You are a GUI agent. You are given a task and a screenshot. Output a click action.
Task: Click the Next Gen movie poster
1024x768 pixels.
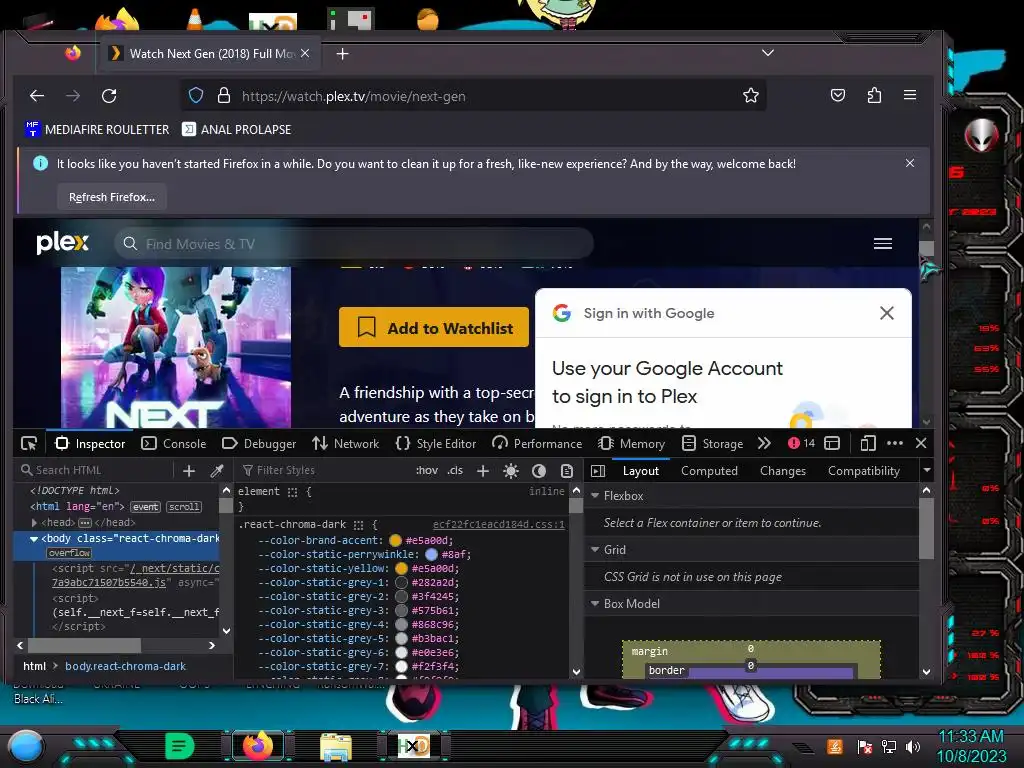tap(176, 347)
